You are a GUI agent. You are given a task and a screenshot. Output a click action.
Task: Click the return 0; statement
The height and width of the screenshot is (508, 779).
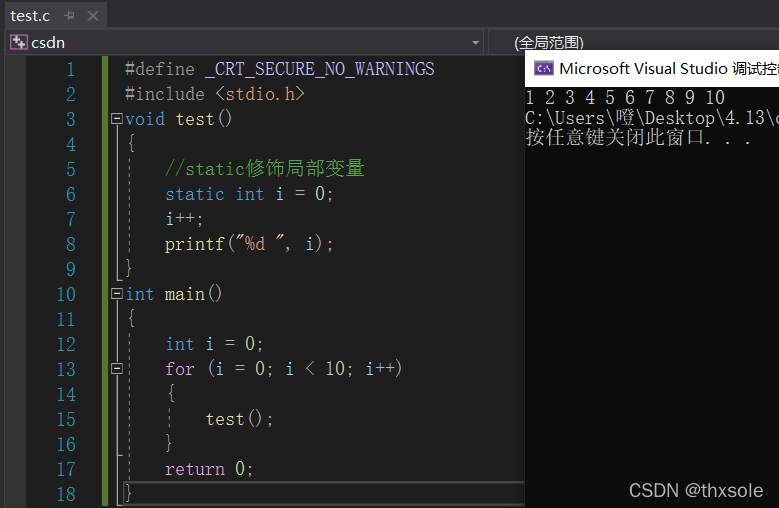[x=209, y=469]
